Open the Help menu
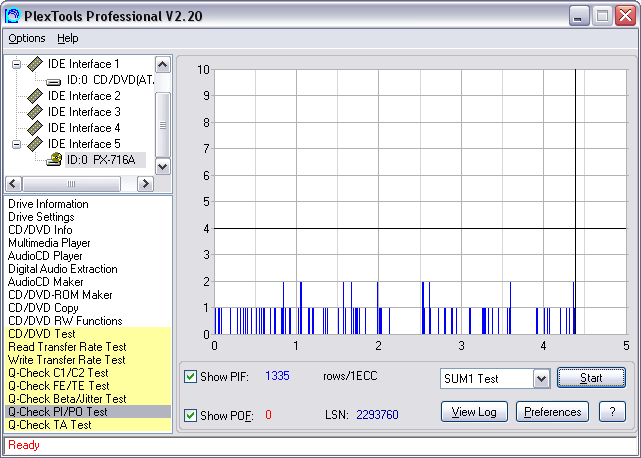641x458 pixels. click(67, 38)
